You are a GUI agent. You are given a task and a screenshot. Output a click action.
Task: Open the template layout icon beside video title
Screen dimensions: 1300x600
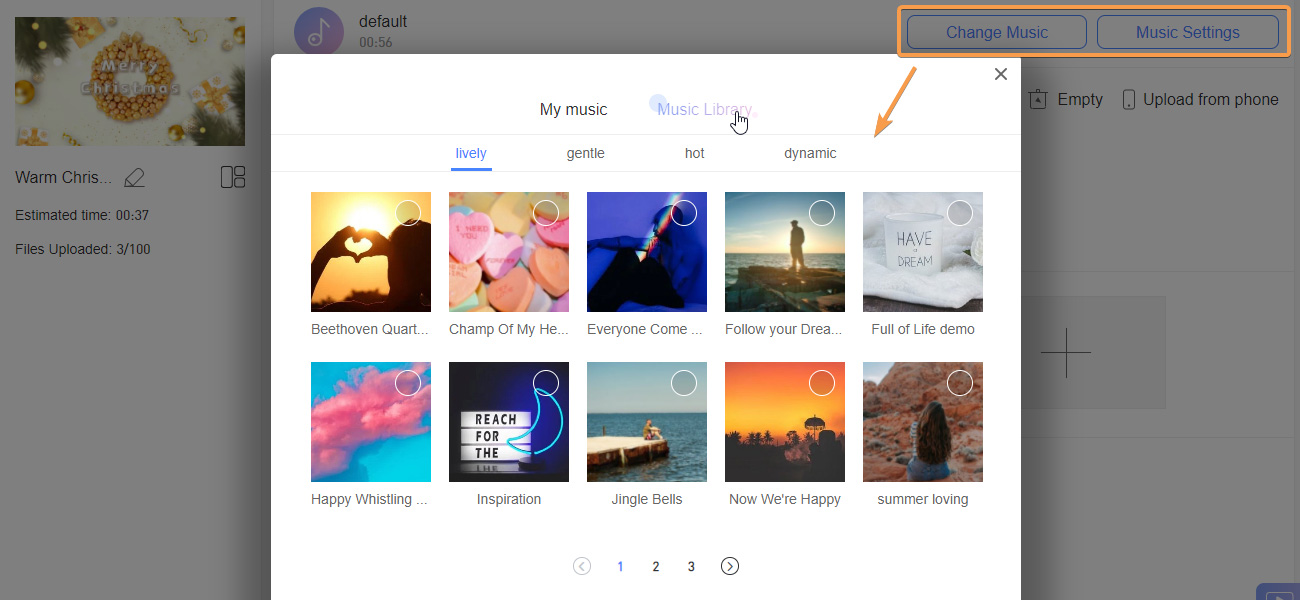click(233, 176)
